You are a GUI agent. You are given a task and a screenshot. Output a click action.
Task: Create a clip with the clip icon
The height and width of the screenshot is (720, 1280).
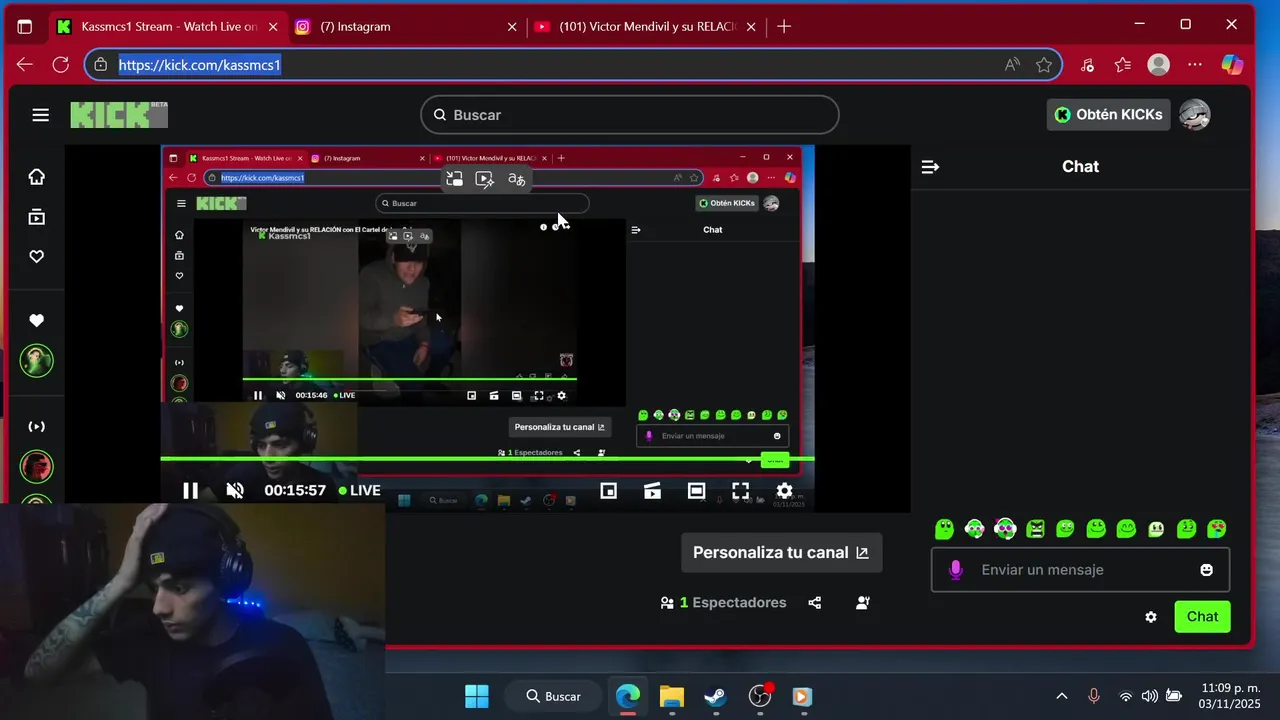[x=652, y=491]
